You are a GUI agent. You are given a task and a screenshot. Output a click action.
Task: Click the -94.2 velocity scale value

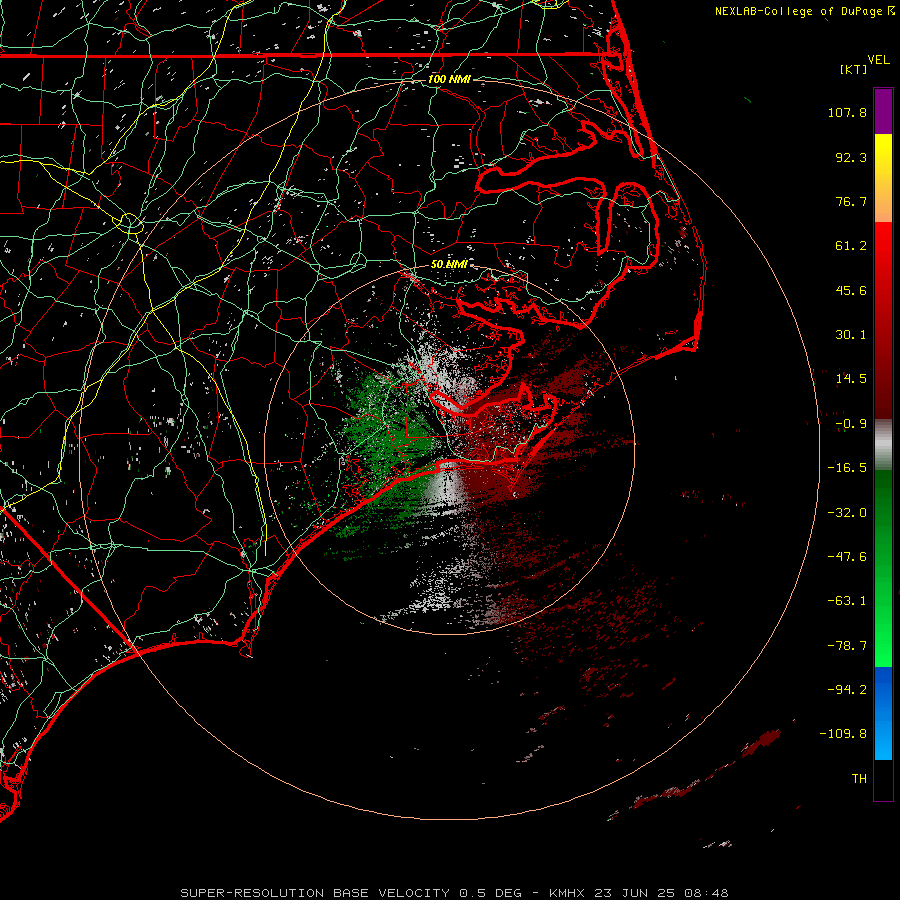pyautogui.click(x=847, y=690)
